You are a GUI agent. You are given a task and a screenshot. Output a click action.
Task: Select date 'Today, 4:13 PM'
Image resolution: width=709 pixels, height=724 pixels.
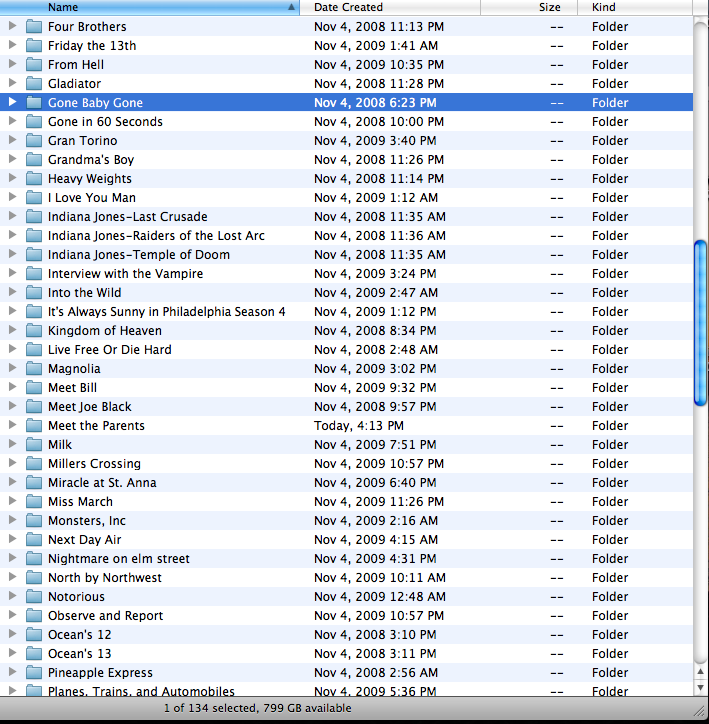[359, 426]
